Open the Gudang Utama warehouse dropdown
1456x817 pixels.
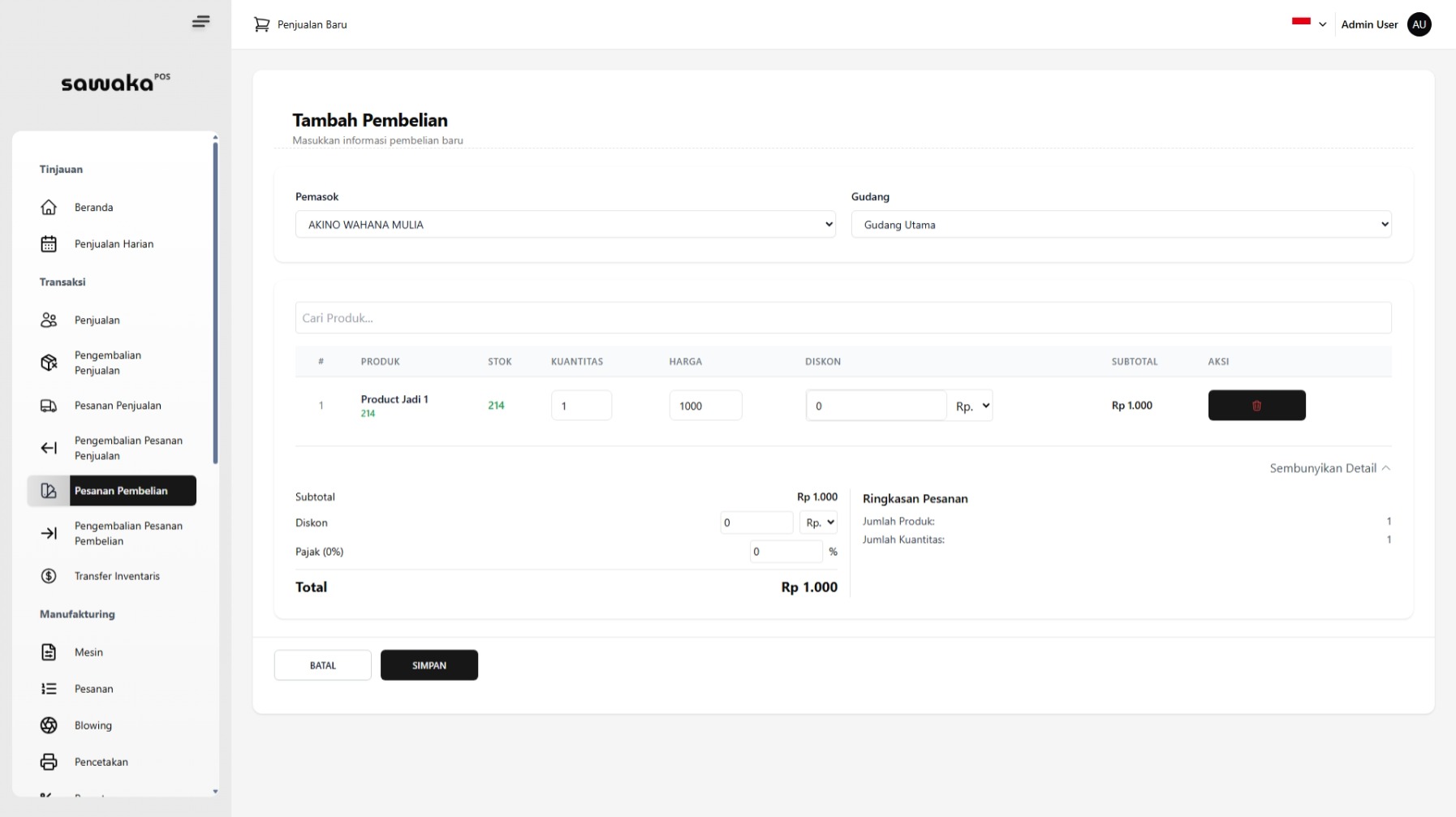1121,225
